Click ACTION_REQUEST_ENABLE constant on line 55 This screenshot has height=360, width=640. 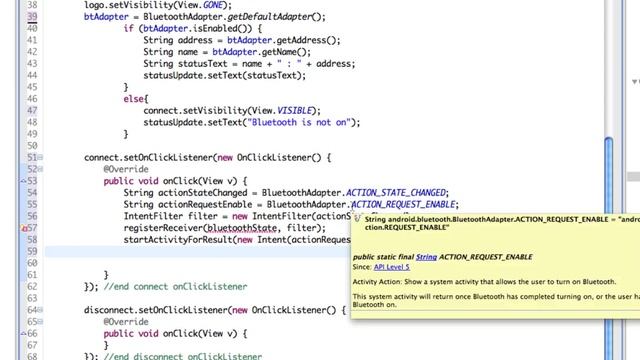point(403,204)
